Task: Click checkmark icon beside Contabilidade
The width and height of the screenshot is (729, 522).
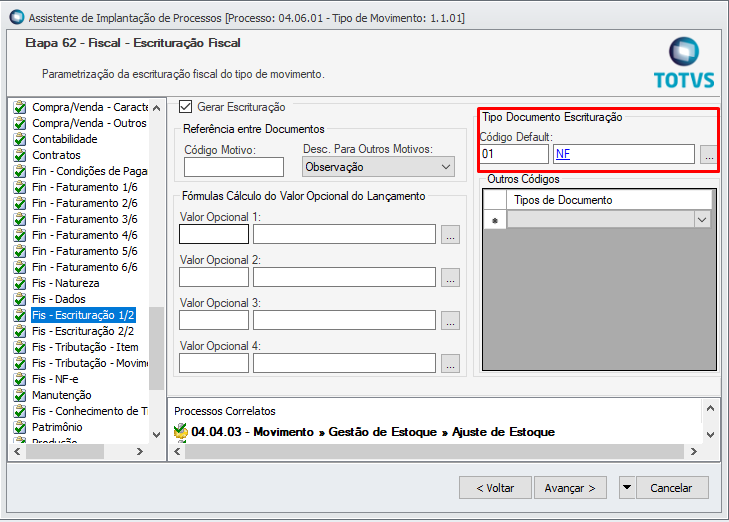Action: [x=20, y=139]
